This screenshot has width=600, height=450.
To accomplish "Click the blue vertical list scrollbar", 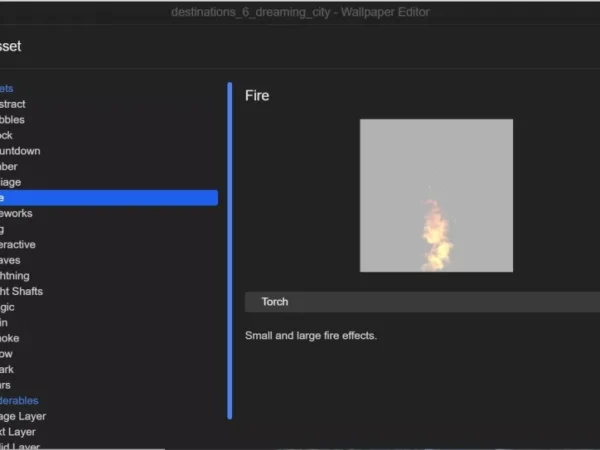I will point(230,250).
